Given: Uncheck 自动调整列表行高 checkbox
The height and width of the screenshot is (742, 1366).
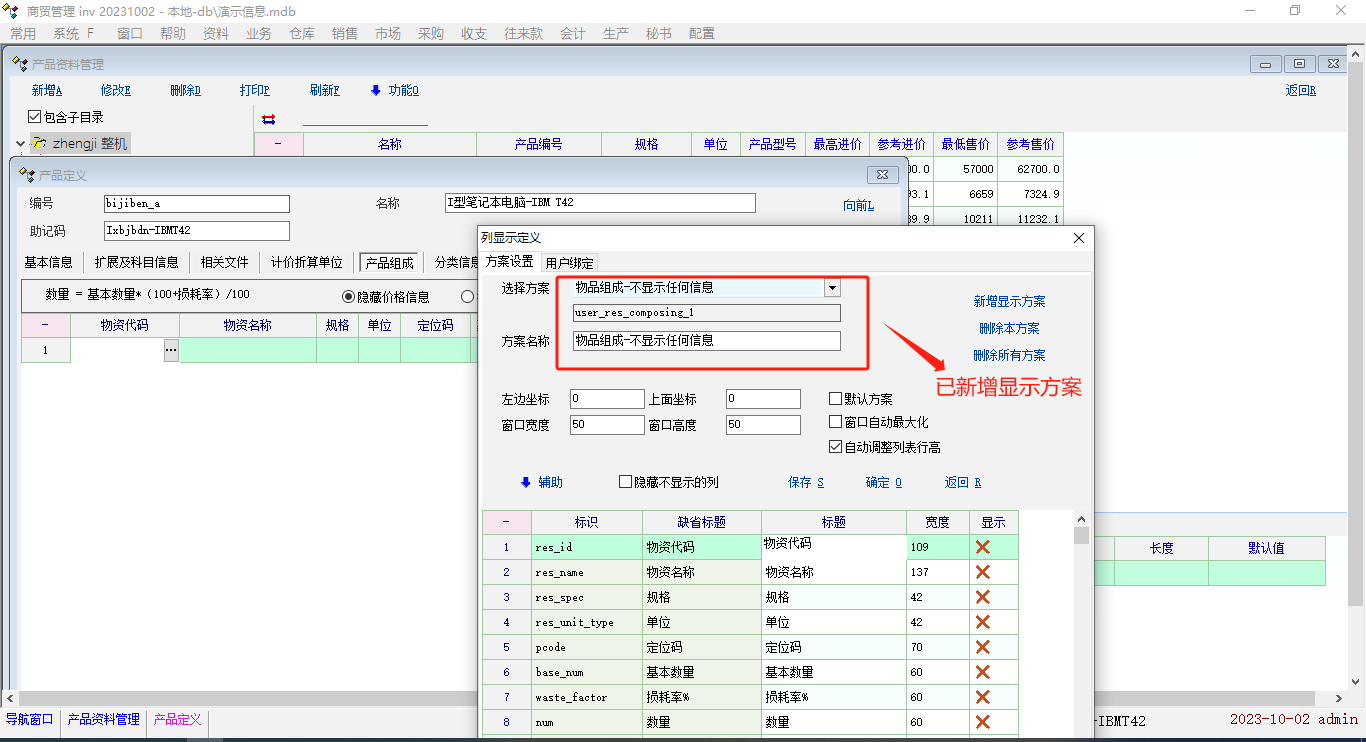Looking at the screenshot, I should 836,447.
